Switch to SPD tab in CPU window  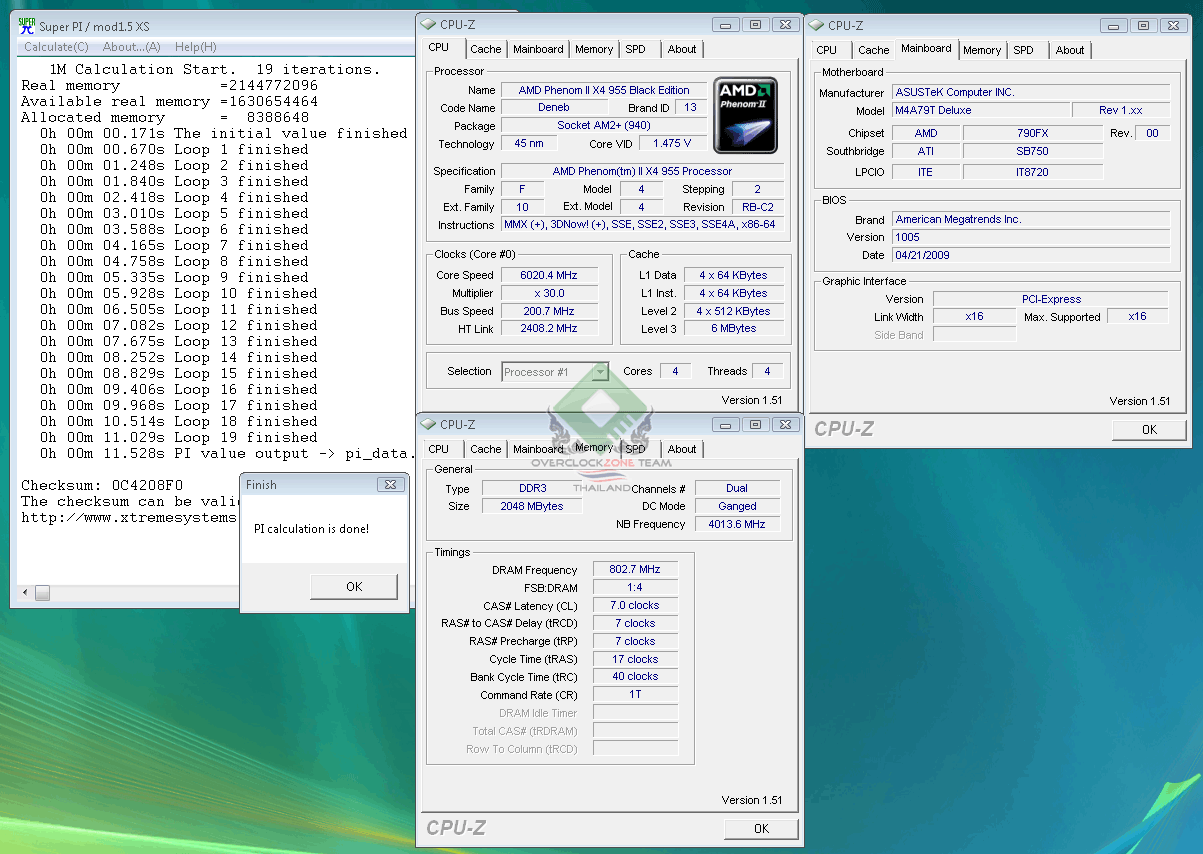tap(636, 49)
